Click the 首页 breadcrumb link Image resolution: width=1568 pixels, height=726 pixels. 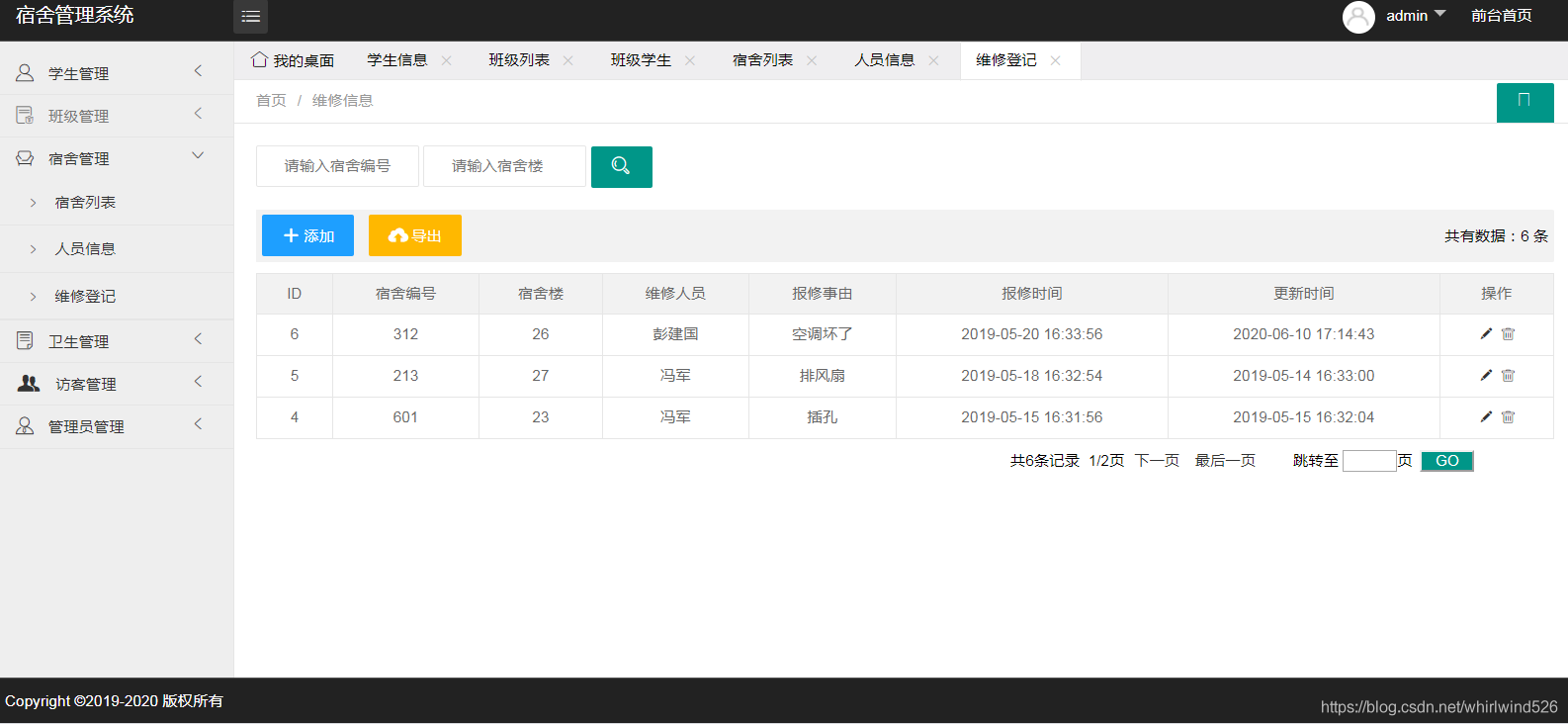pyautogui.click(x=271, y=101)
